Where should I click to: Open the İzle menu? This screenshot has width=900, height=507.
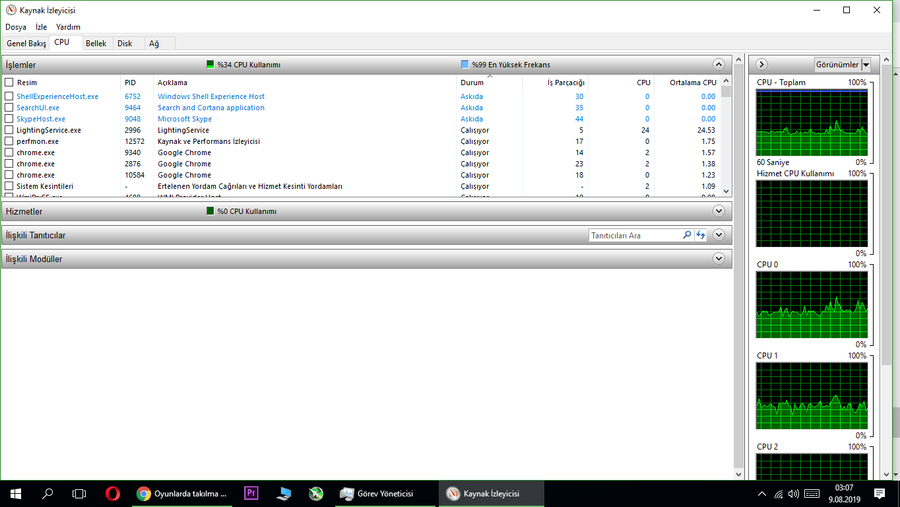click(x=41, y=27)
